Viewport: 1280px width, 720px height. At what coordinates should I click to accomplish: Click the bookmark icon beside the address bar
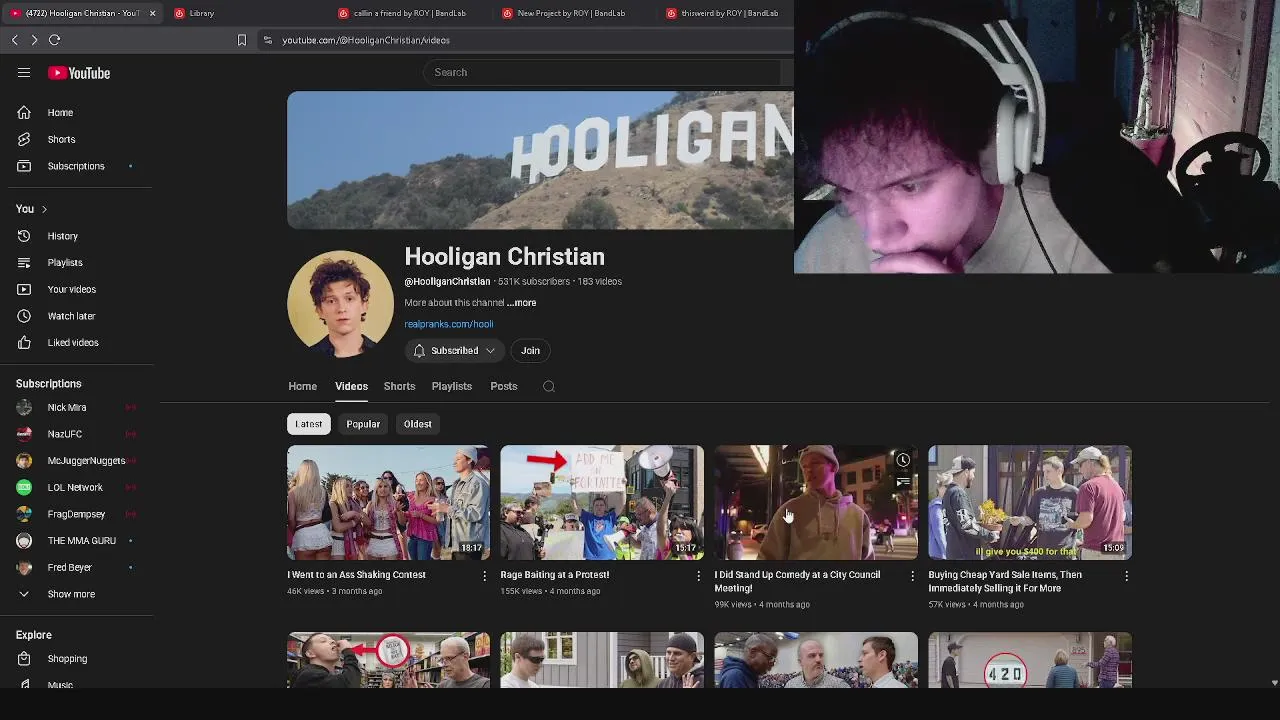pos(241,40)
